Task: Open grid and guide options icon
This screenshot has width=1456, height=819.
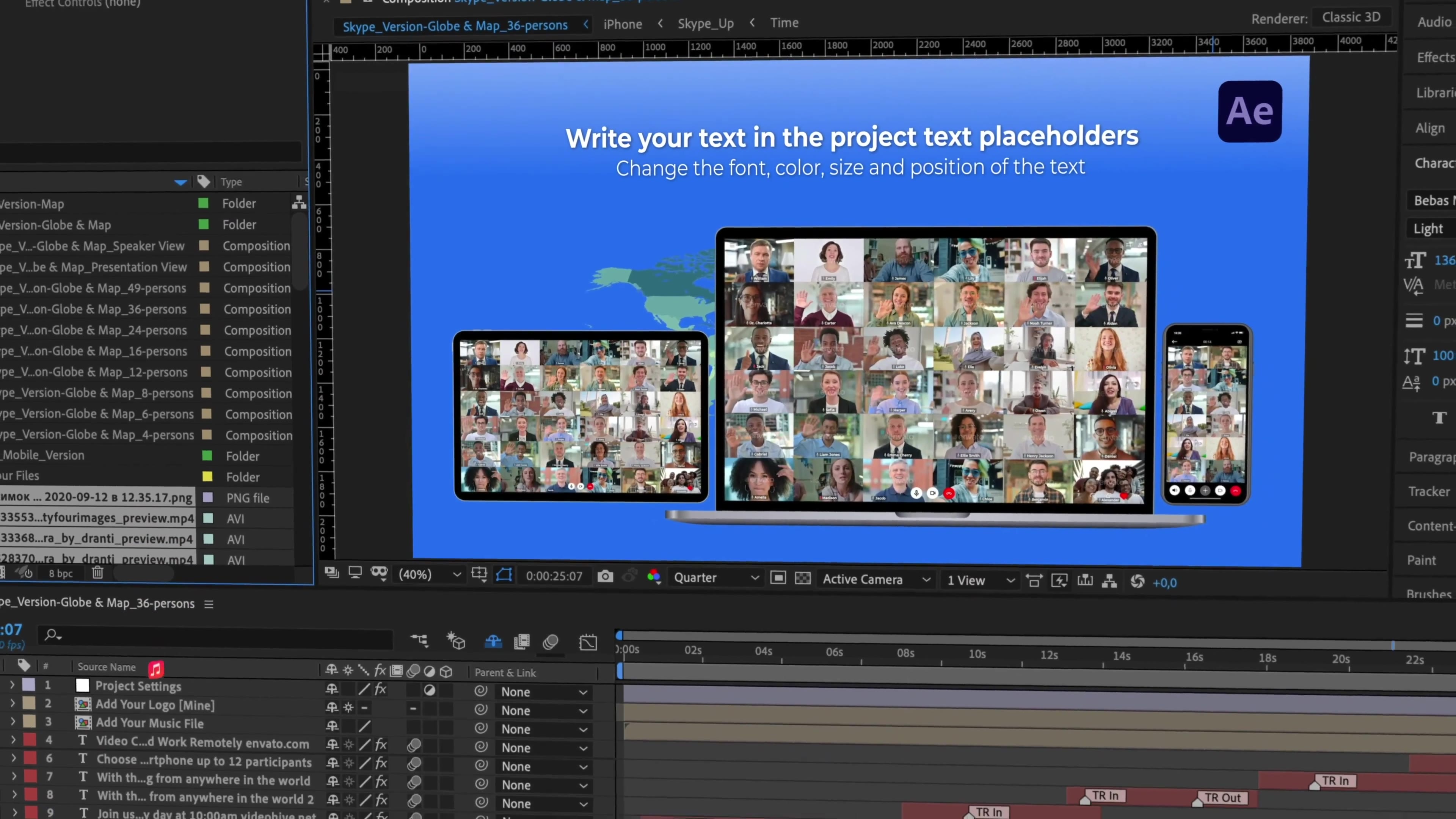Action: point(479,574)
